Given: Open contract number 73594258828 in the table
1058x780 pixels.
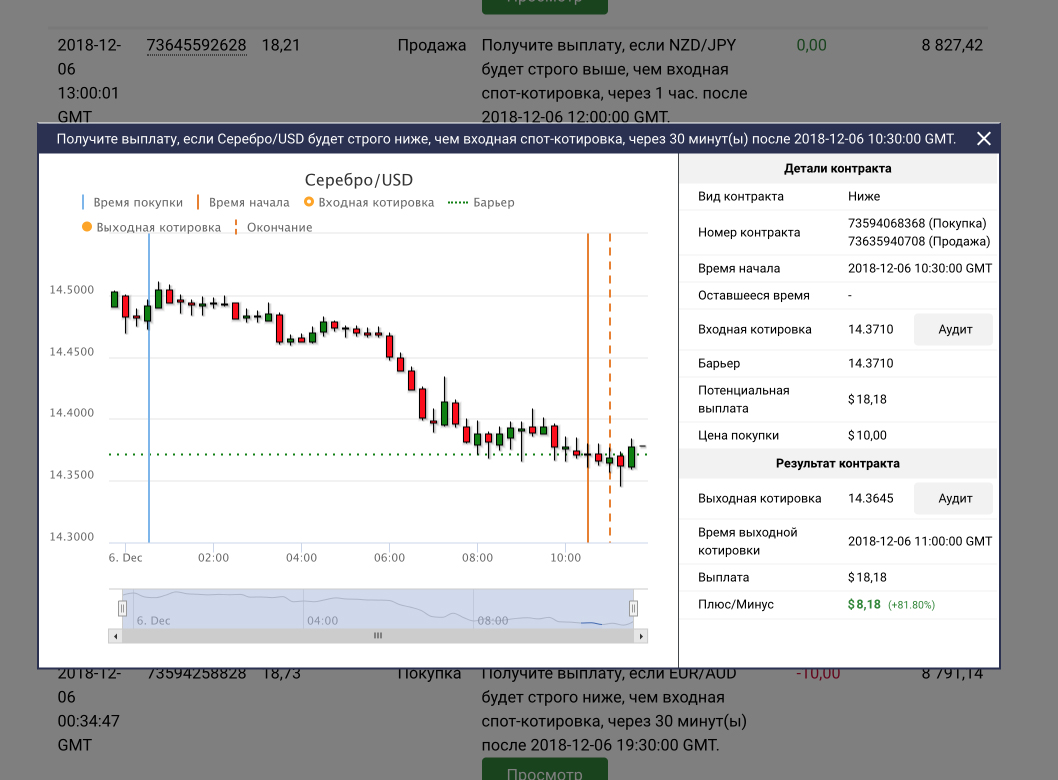Looking at the screenshot, I should tap(196, 673).
